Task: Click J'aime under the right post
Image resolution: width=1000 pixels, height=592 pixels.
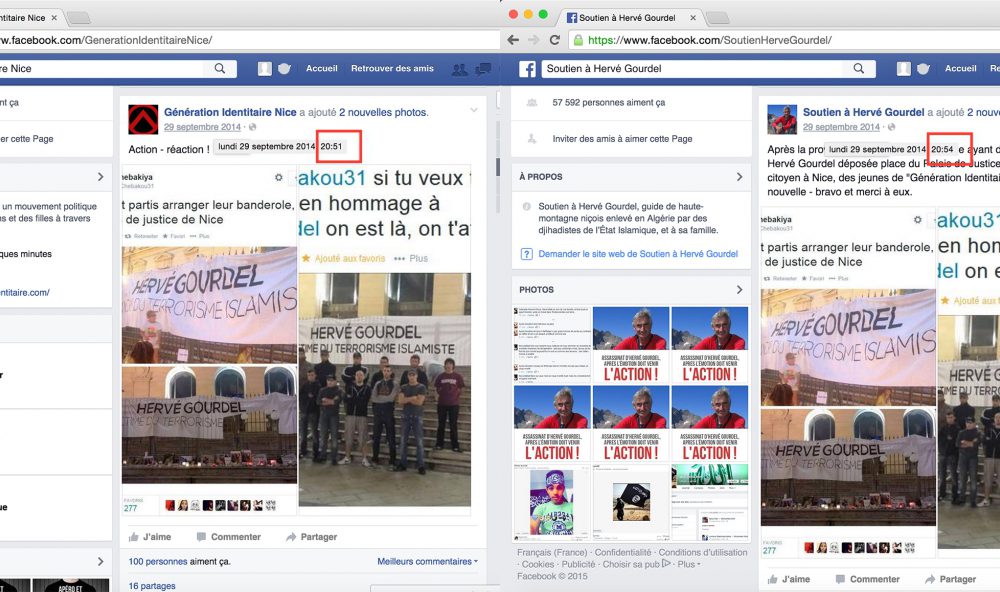Action: coord(788,579)
